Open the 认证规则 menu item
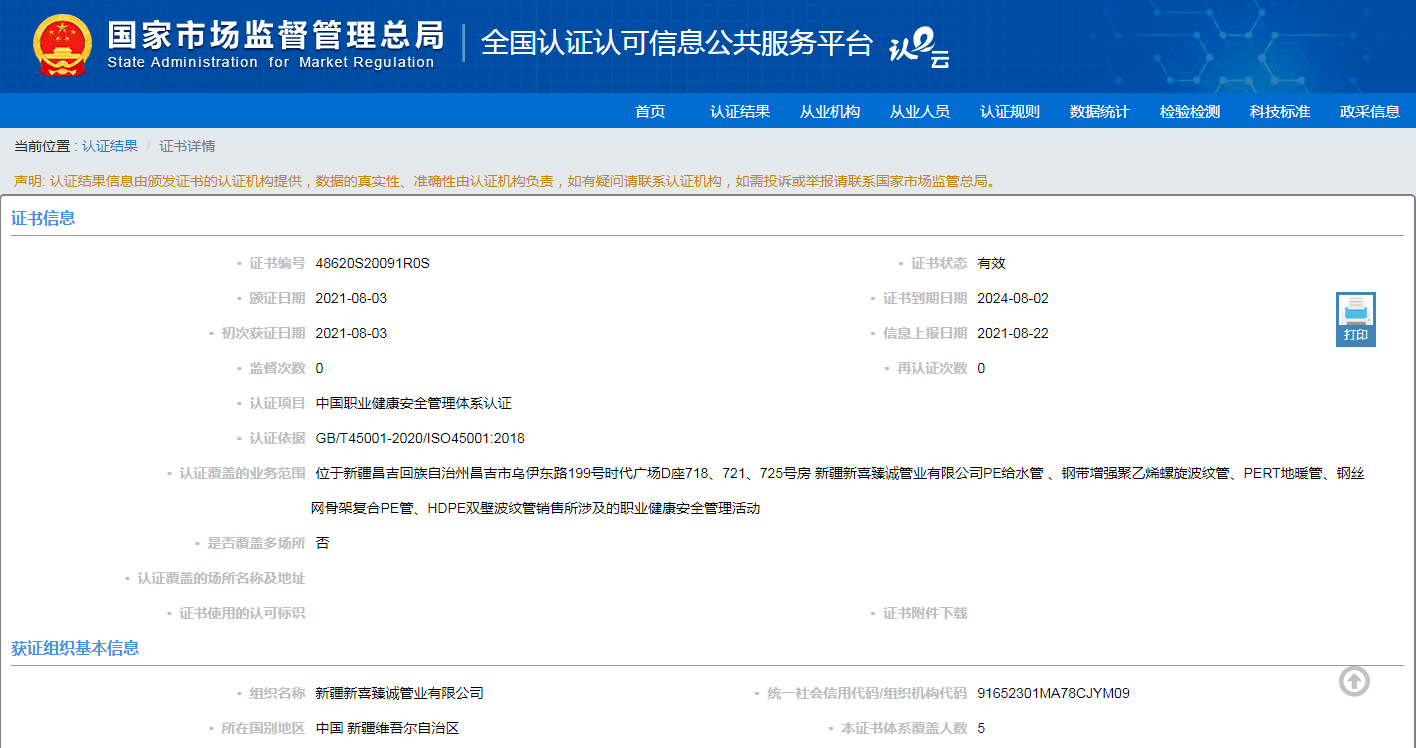This screenshot has width=1416, height=748. 1010,111
